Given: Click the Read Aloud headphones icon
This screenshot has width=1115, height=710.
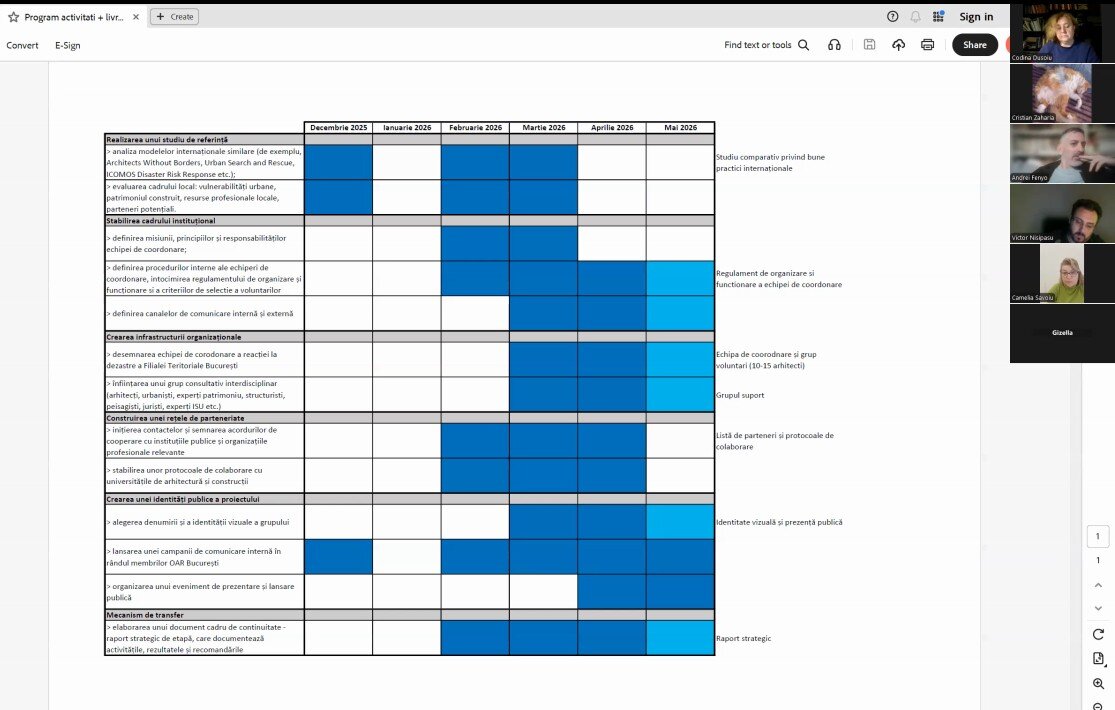Looking at the screenshot, I should tap(834, 45).
